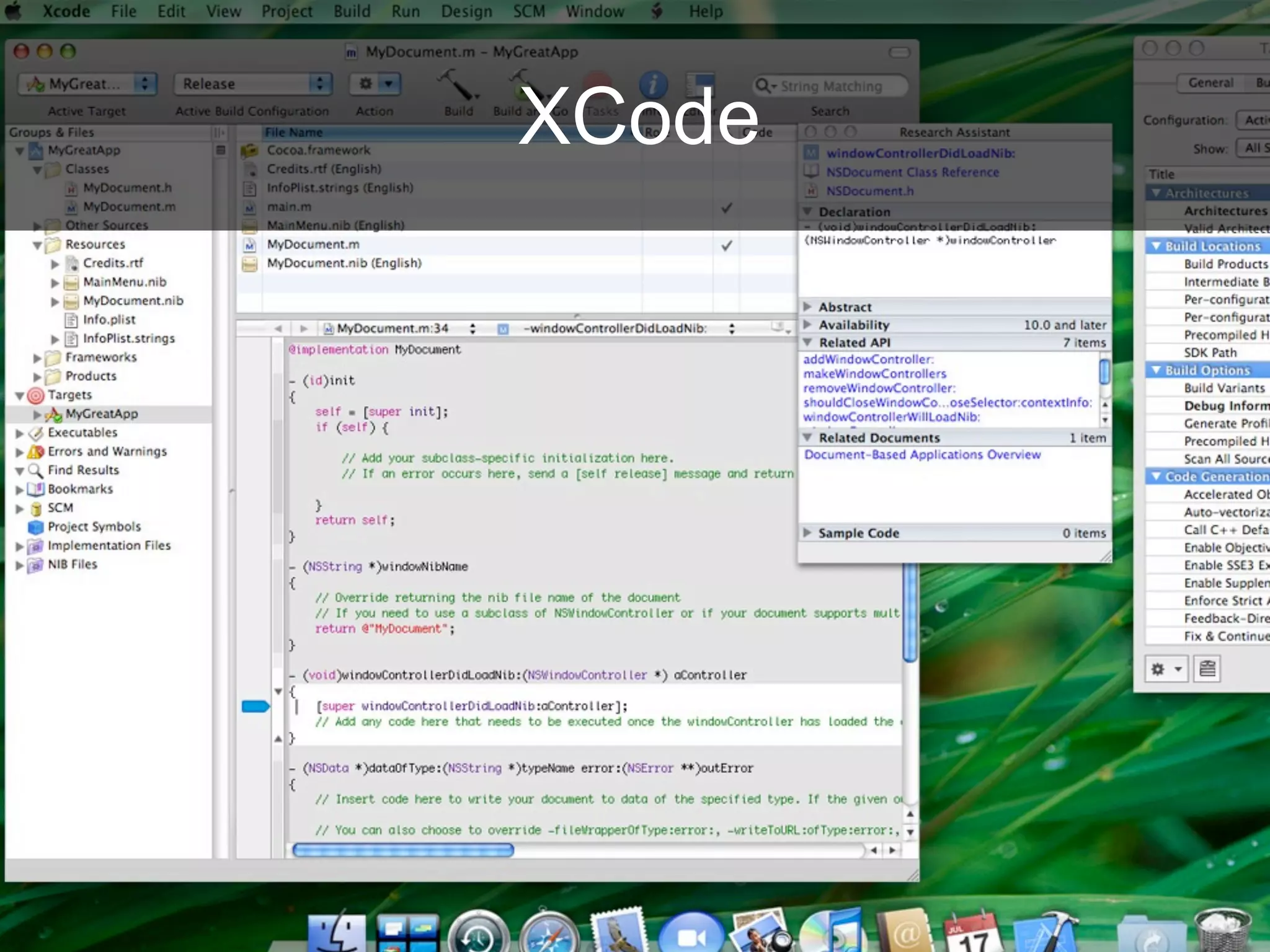Open the Xcode hammer icon in the Dock
This screenshot has width=1270, height=952.
[1047, 932]
